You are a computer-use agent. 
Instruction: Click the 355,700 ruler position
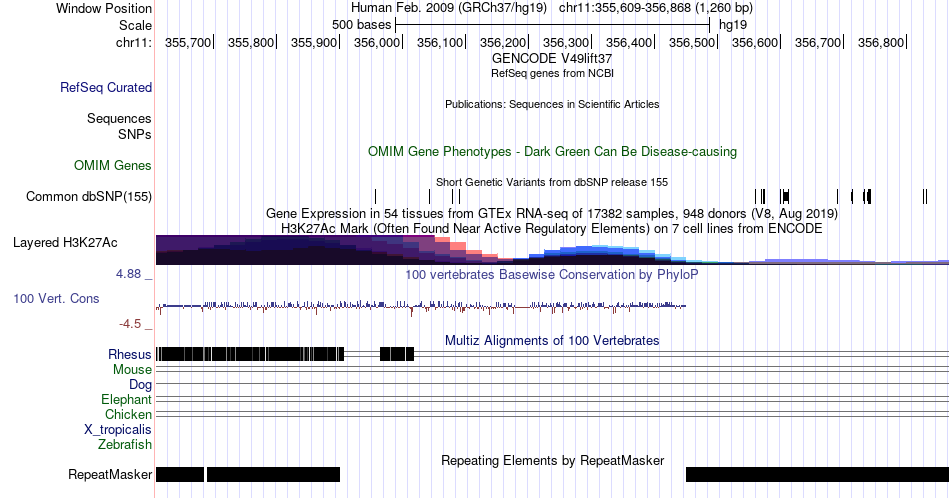188,42
